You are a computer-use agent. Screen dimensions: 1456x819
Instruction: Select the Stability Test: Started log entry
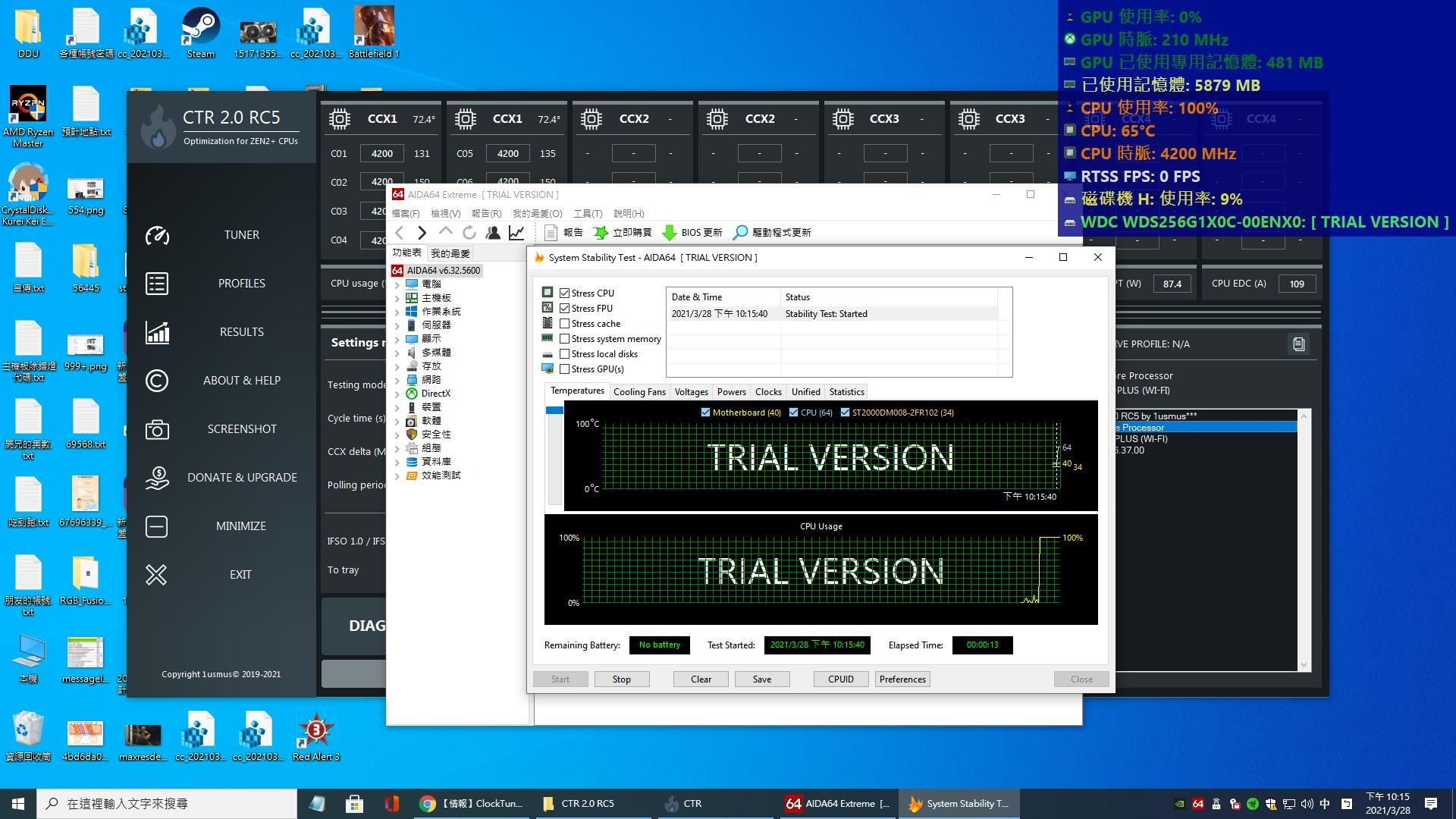pyautogui.click(x=826, y=313)
